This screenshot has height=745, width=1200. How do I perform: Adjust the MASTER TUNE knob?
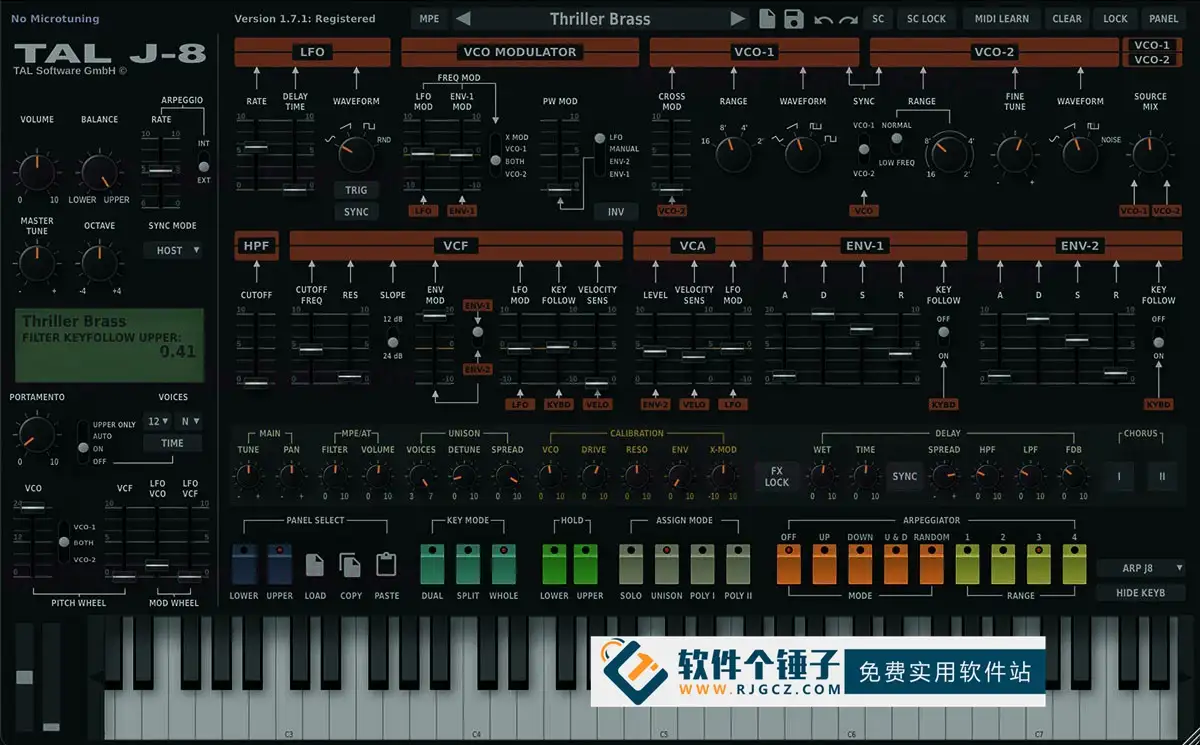point(37,262)
